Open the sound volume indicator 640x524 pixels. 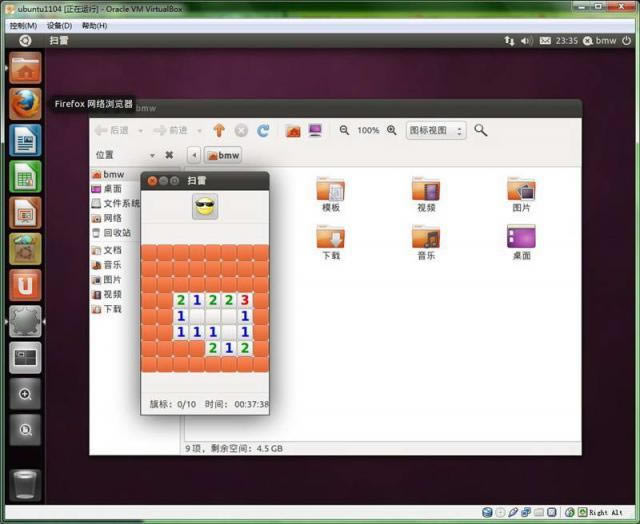[527, 40]
